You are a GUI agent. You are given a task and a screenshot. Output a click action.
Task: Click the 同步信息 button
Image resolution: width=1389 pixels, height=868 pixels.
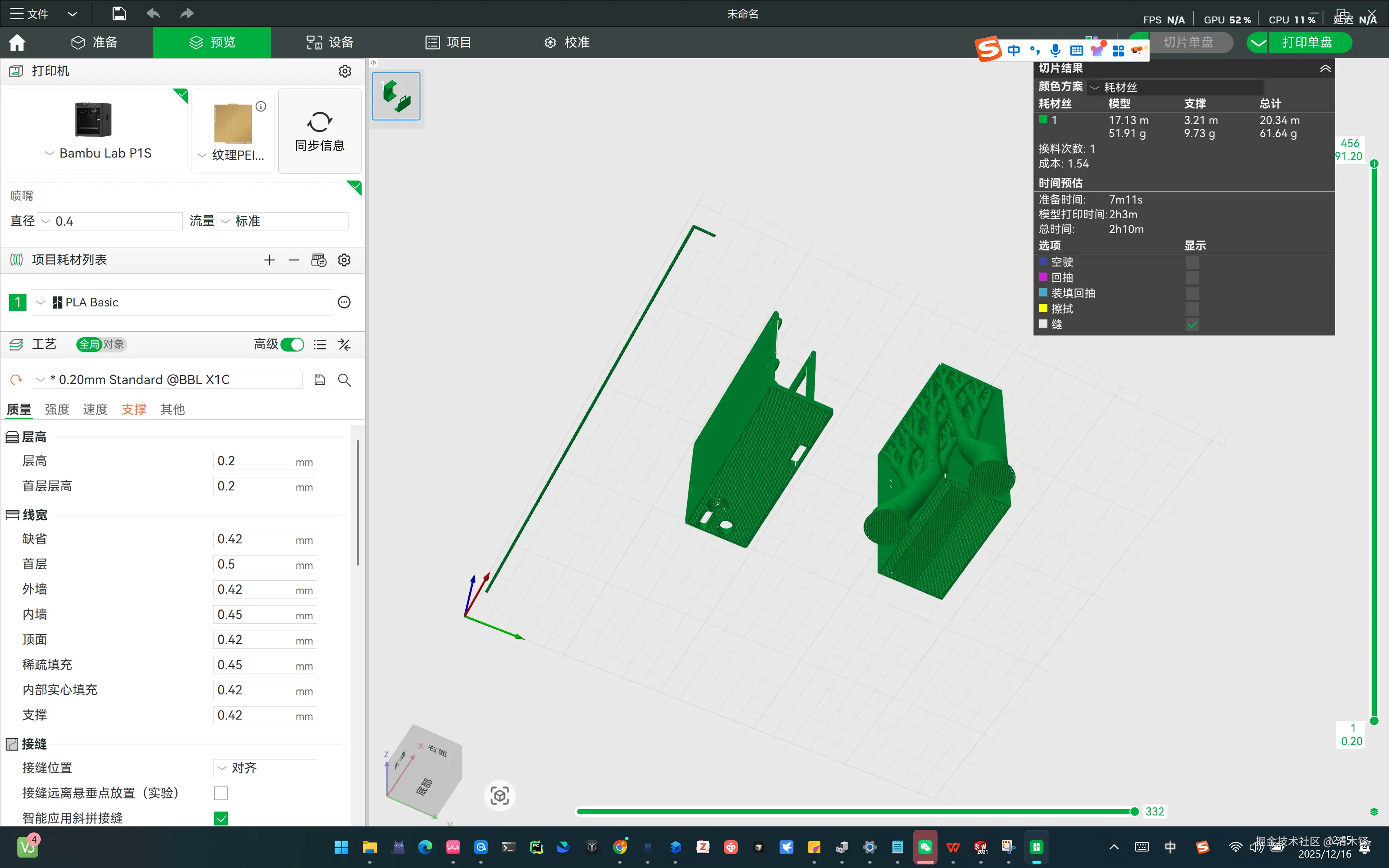pyautogui.click(x=320, y=131)
